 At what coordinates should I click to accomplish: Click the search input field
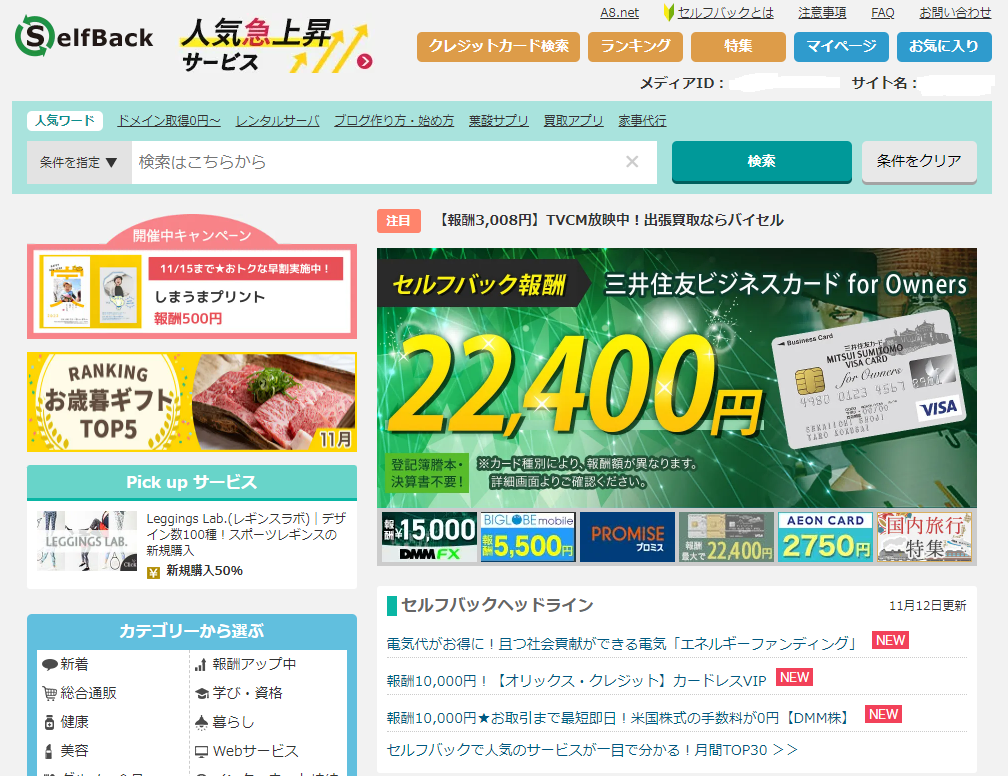(x=394, y=162)
